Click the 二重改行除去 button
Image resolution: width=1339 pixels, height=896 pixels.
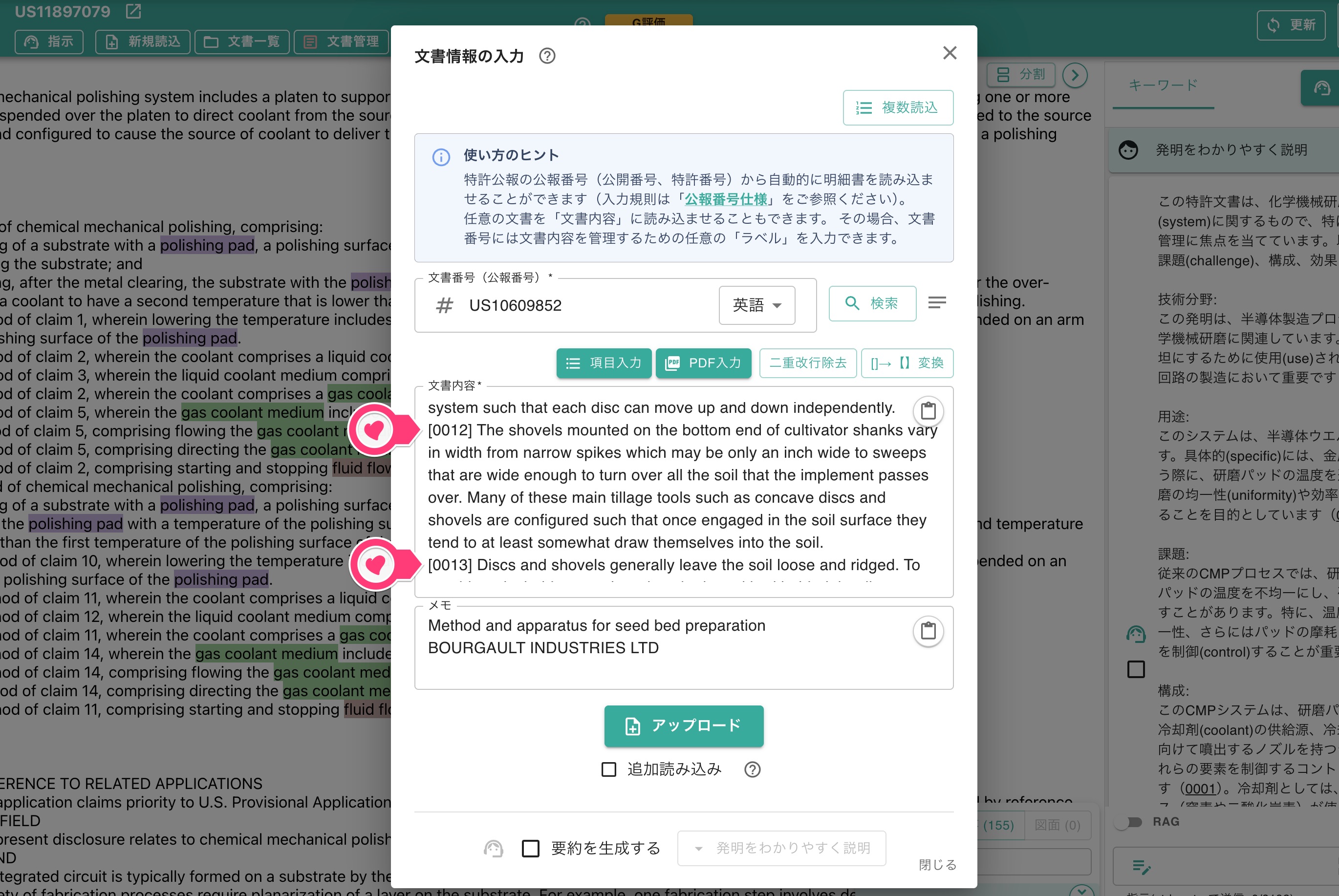807,363
